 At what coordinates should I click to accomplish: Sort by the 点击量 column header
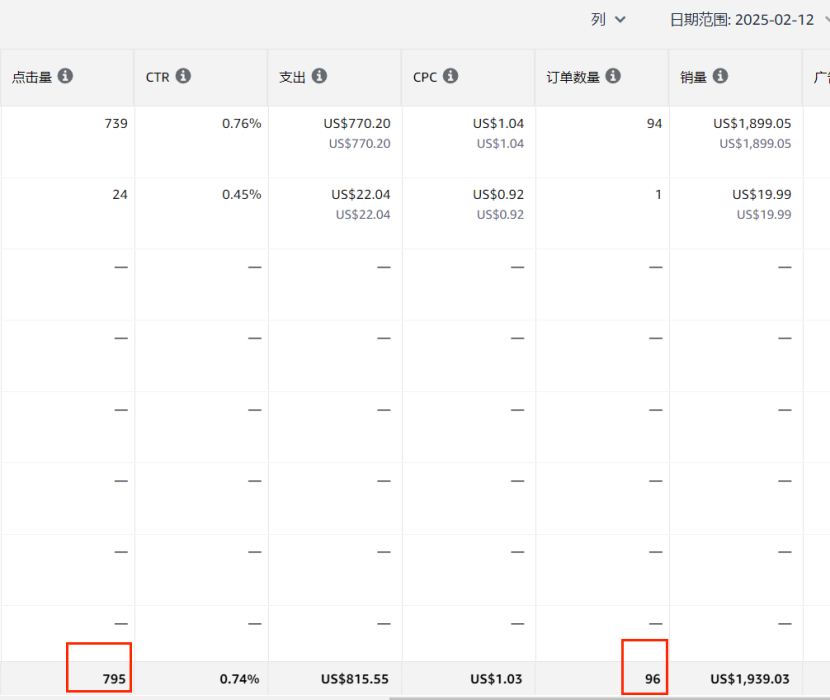pos(32,77)
